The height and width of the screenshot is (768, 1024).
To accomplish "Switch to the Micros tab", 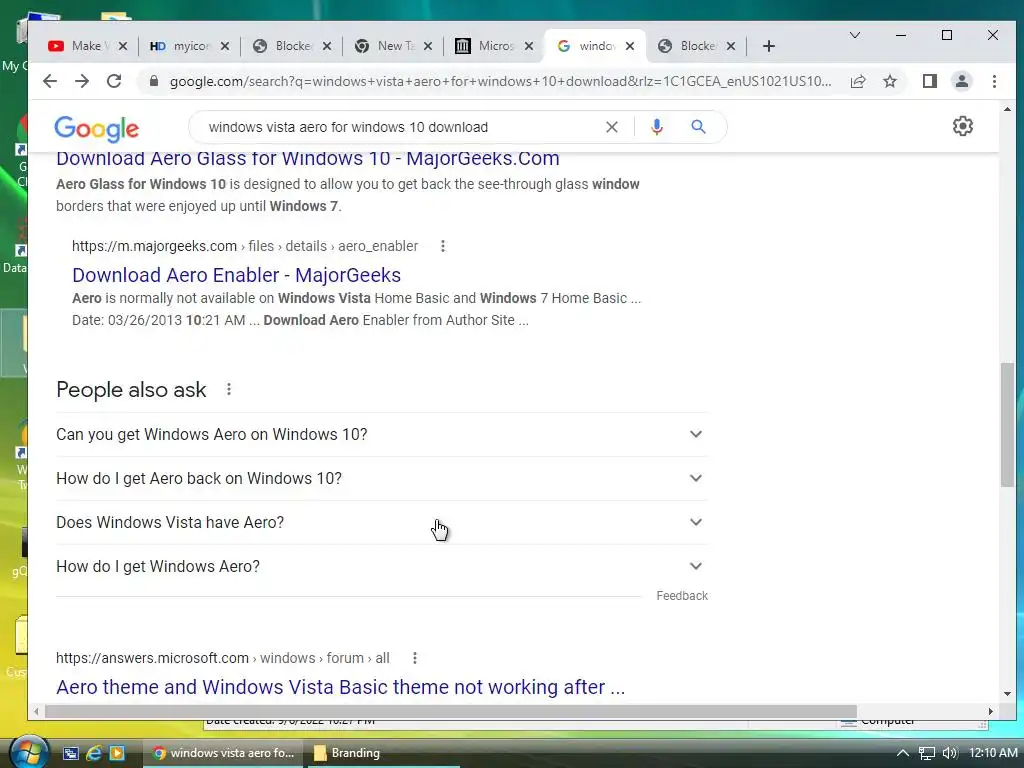I will coord(490,46).
